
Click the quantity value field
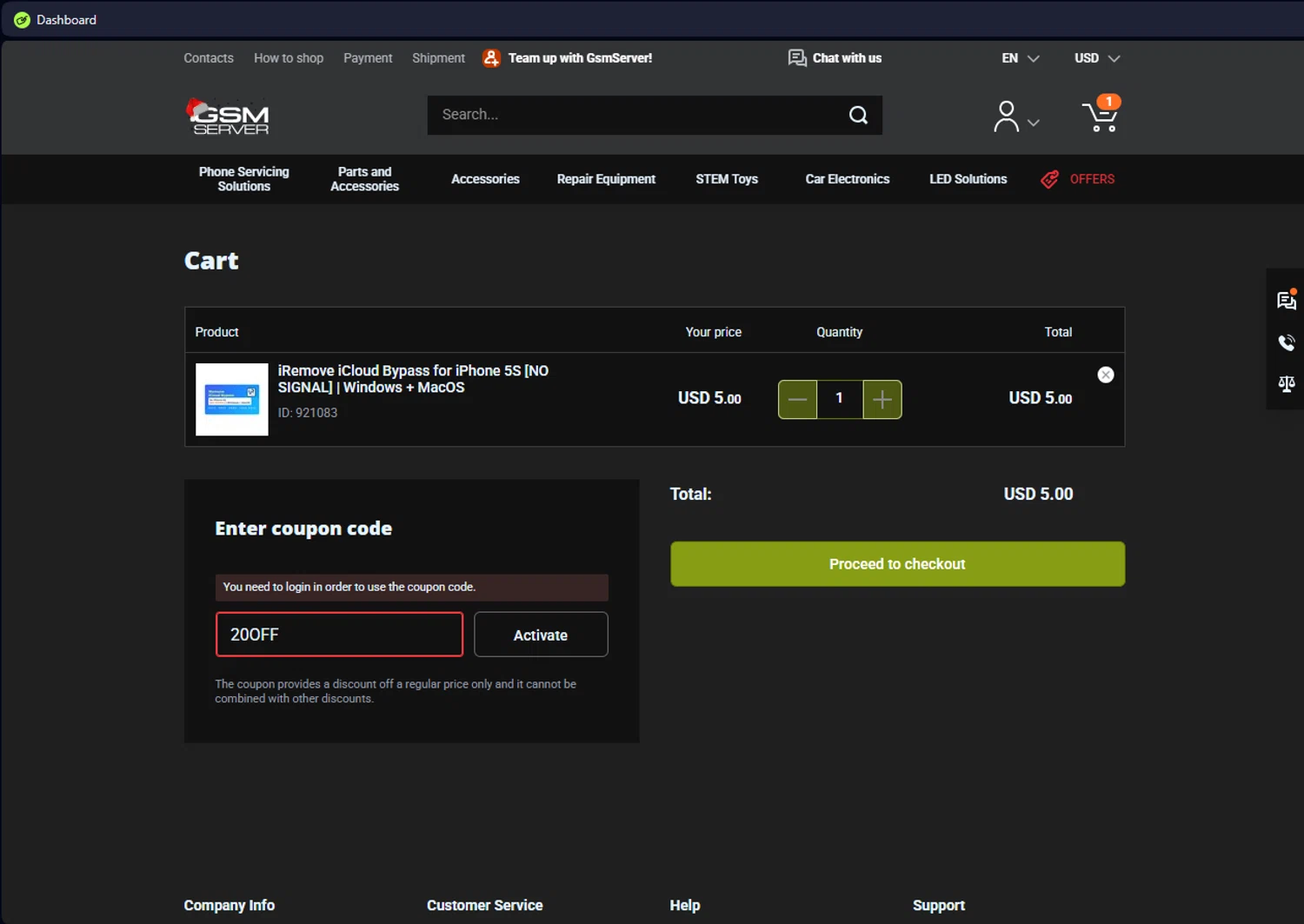(840, 400)
